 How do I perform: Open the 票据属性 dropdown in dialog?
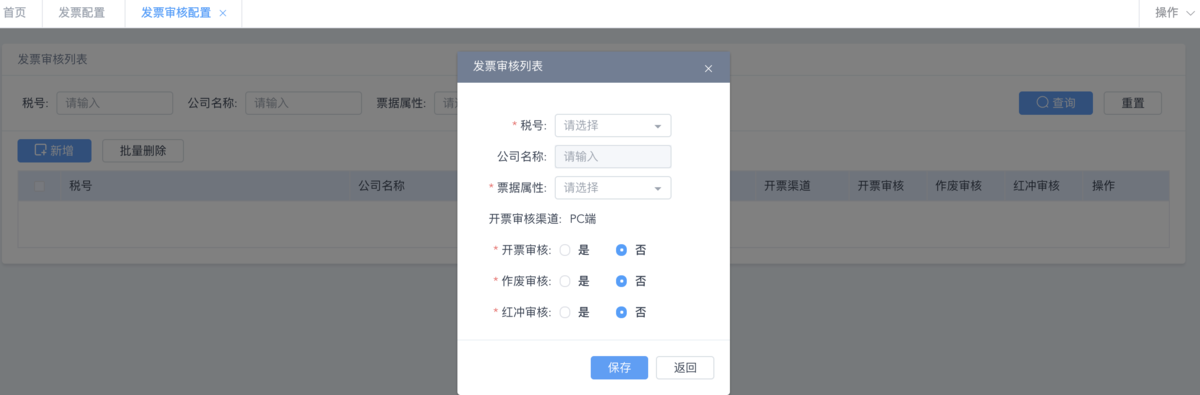(613, 188)
